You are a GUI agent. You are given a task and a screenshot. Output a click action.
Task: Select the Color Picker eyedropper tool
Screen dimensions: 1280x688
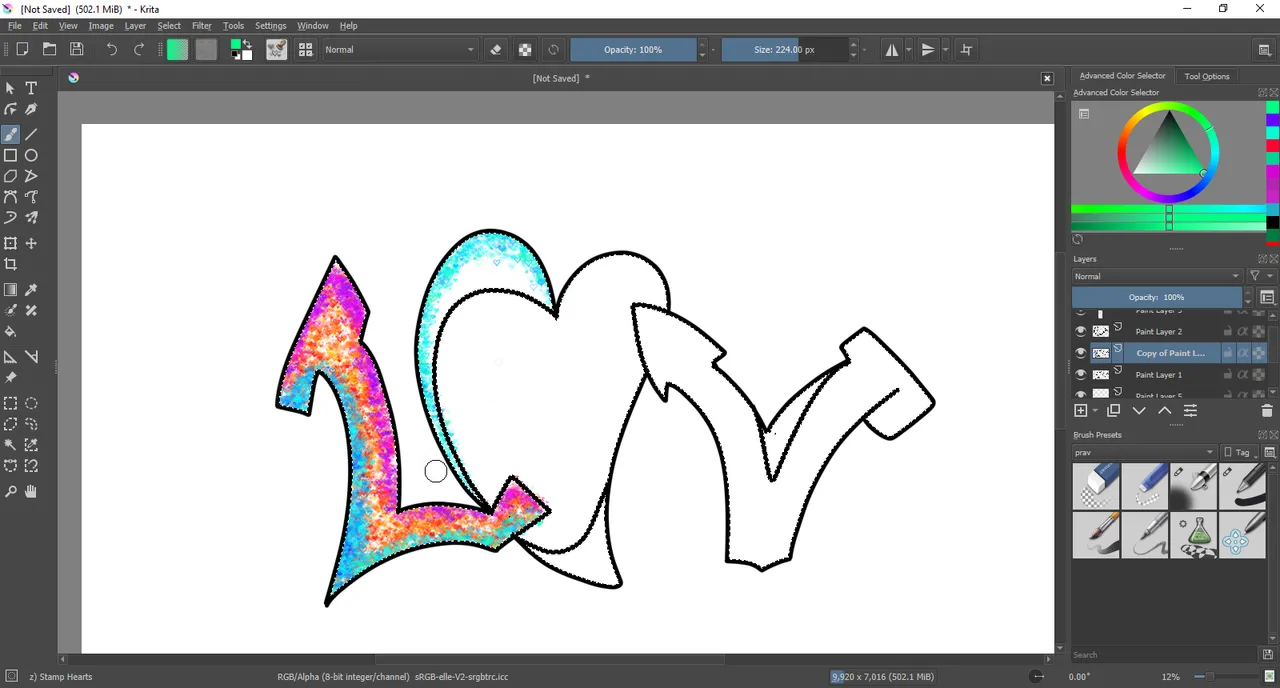coord(31,290)
